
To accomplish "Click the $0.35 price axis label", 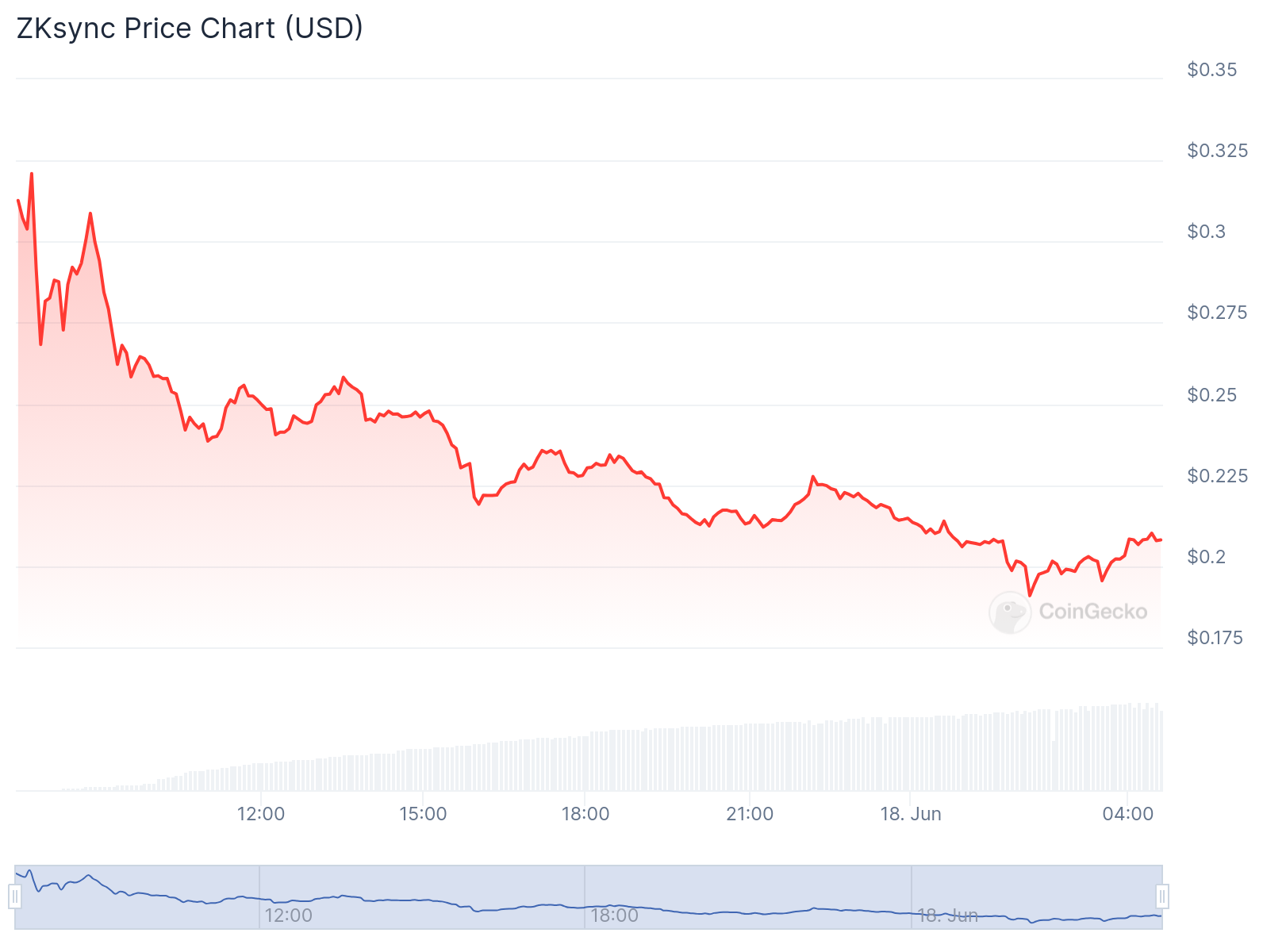I will point(1212,70).
